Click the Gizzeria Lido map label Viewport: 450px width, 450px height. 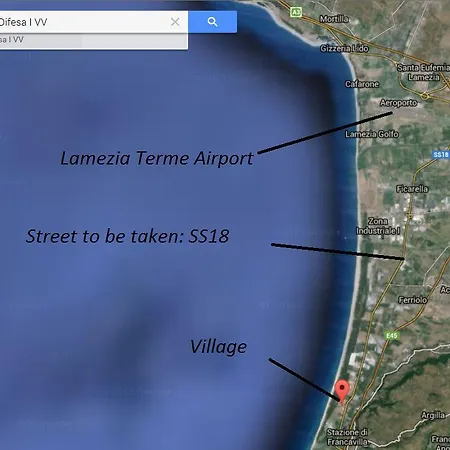coord(344,49)
